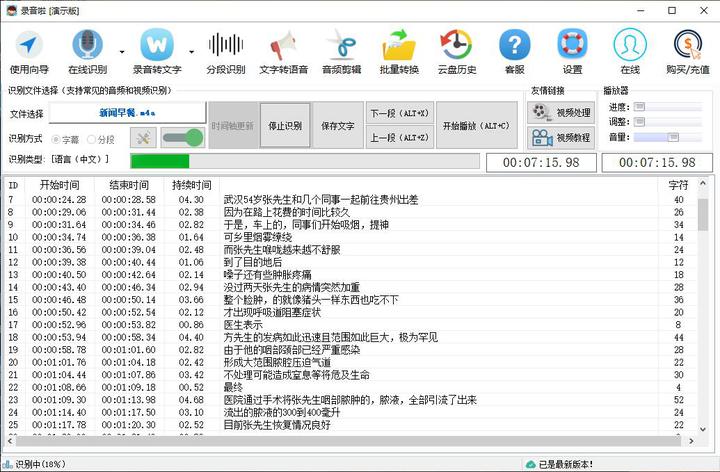This screenshot has height=472, width=720.
Task: Adjust the 进度 player progress slider
Action: coord(668,107)
